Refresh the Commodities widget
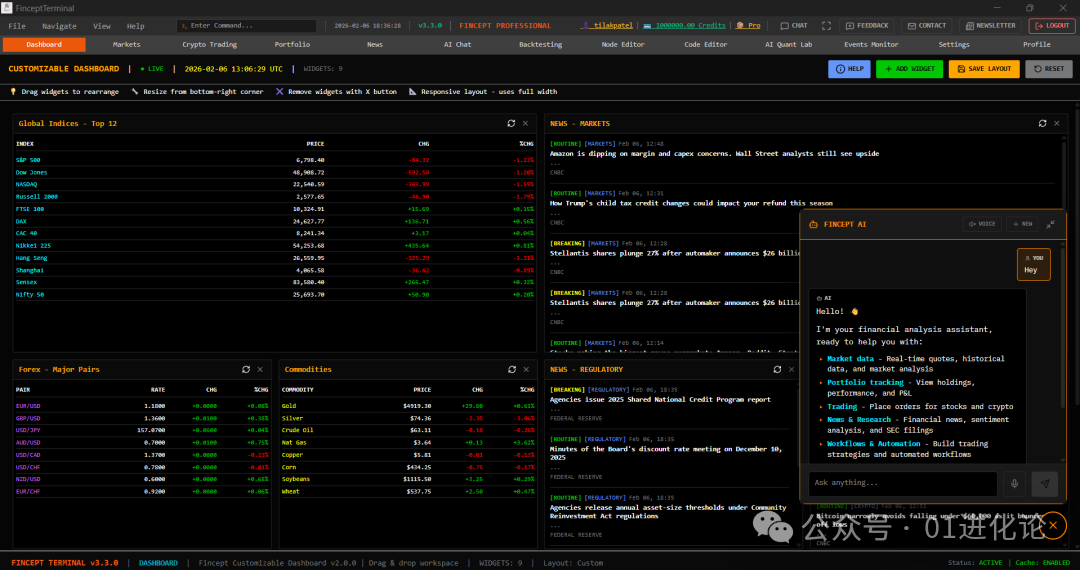 point(511,369)
